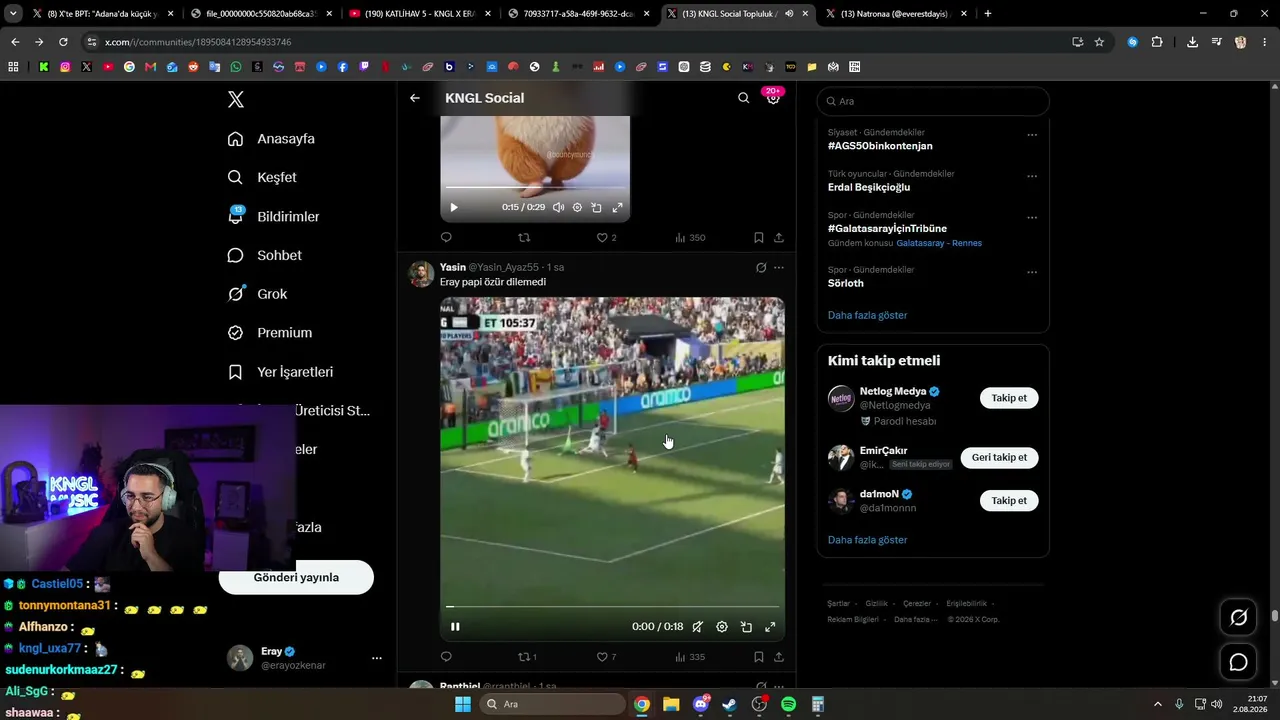Follow da1moN
The width and height of the screenshot is (1280, 720).
tap(1009, 501)
